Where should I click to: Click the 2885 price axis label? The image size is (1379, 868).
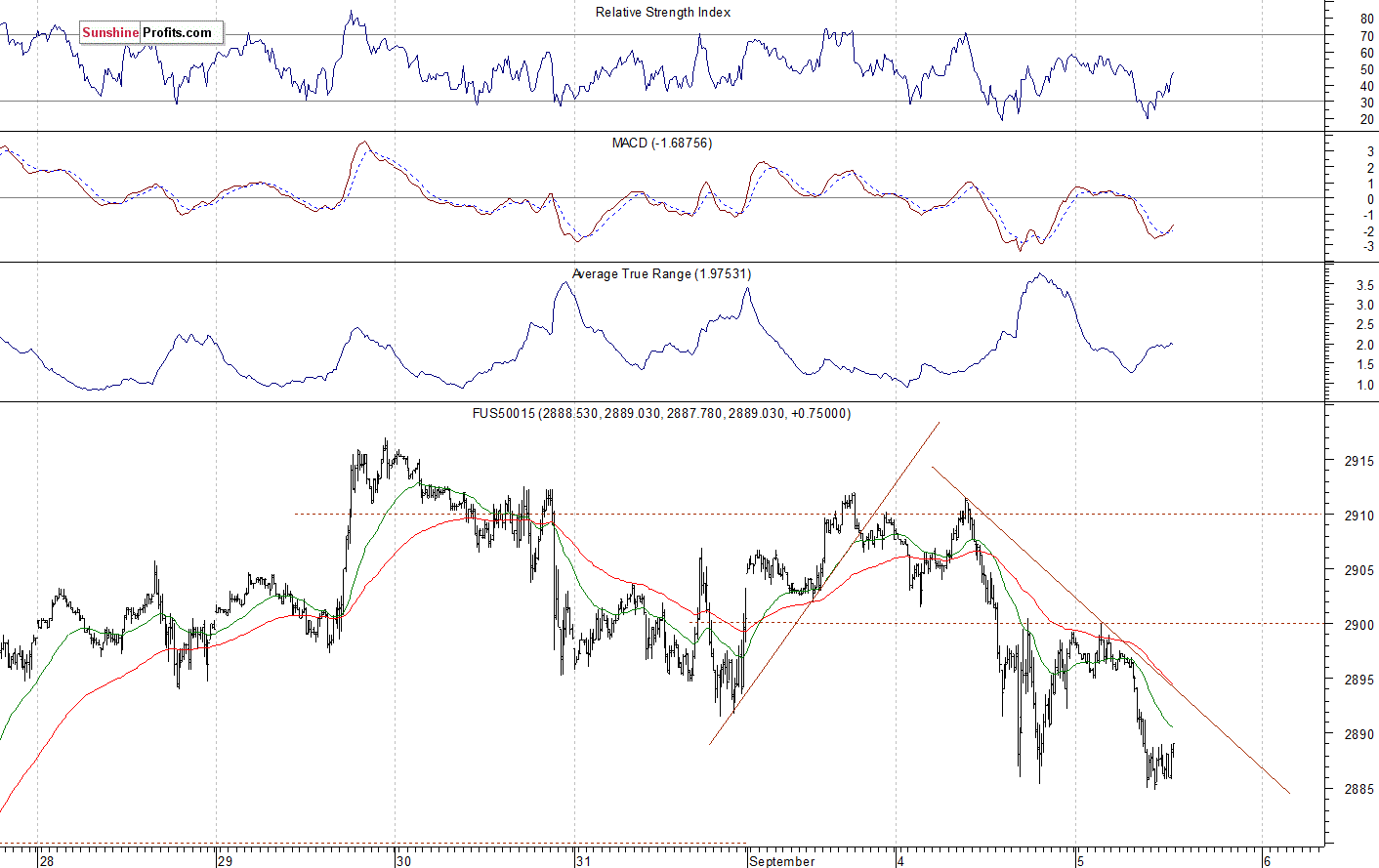(x=1359, y=789)
